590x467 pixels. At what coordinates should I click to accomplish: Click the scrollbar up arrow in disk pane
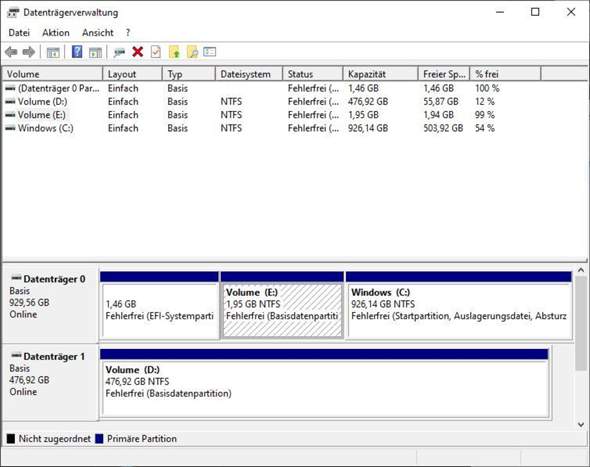click(x=581, y=270)
